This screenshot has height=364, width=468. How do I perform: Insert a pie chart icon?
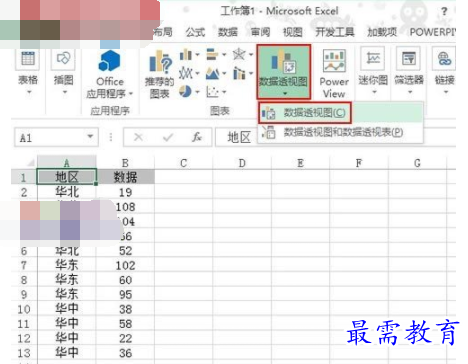coord(185,91)
